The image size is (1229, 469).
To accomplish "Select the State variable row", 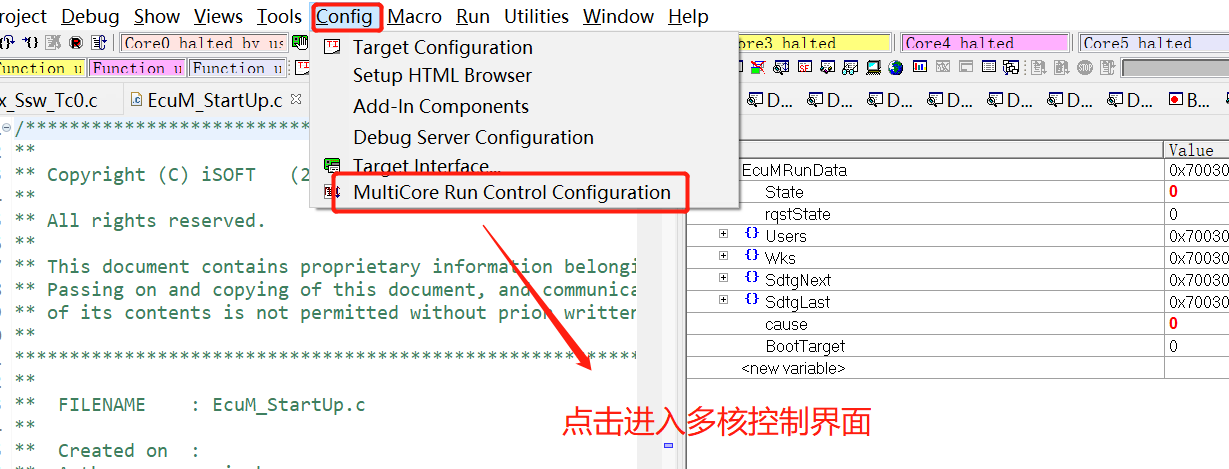I will [x=958, y=192].
